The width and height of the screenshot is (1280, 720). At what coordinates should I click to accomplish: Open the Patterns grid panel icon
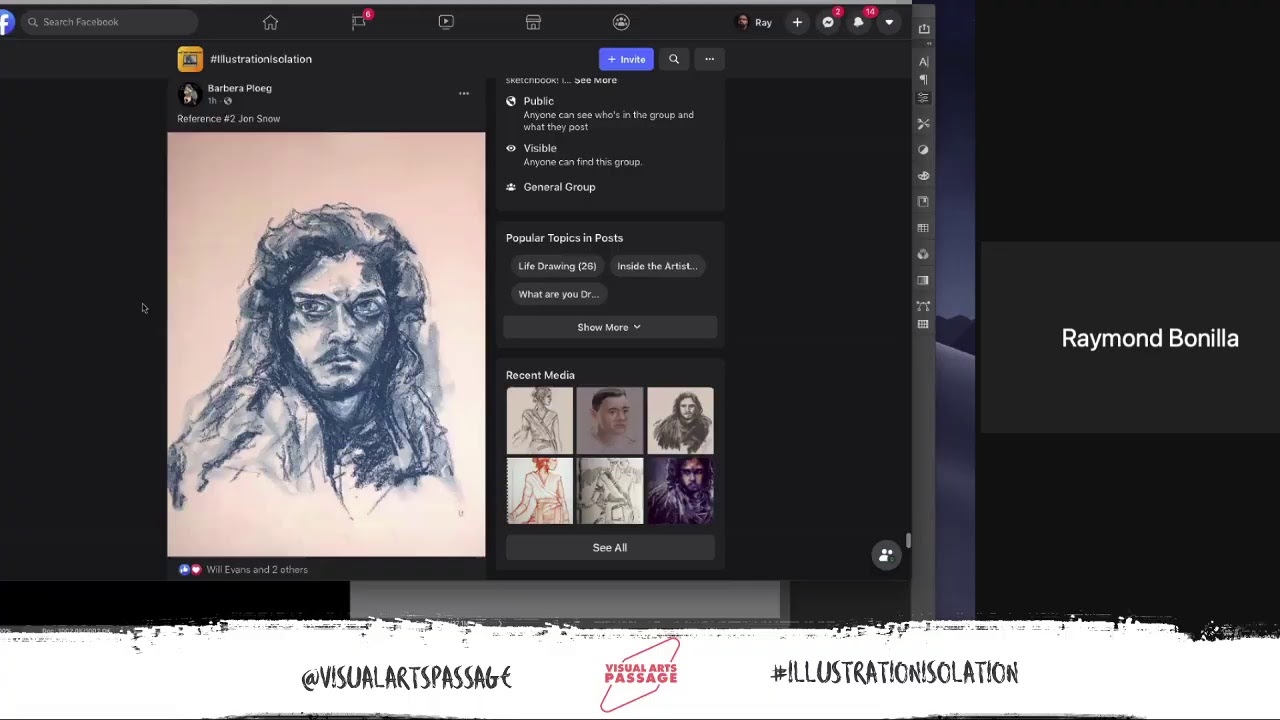pos(924,325)
